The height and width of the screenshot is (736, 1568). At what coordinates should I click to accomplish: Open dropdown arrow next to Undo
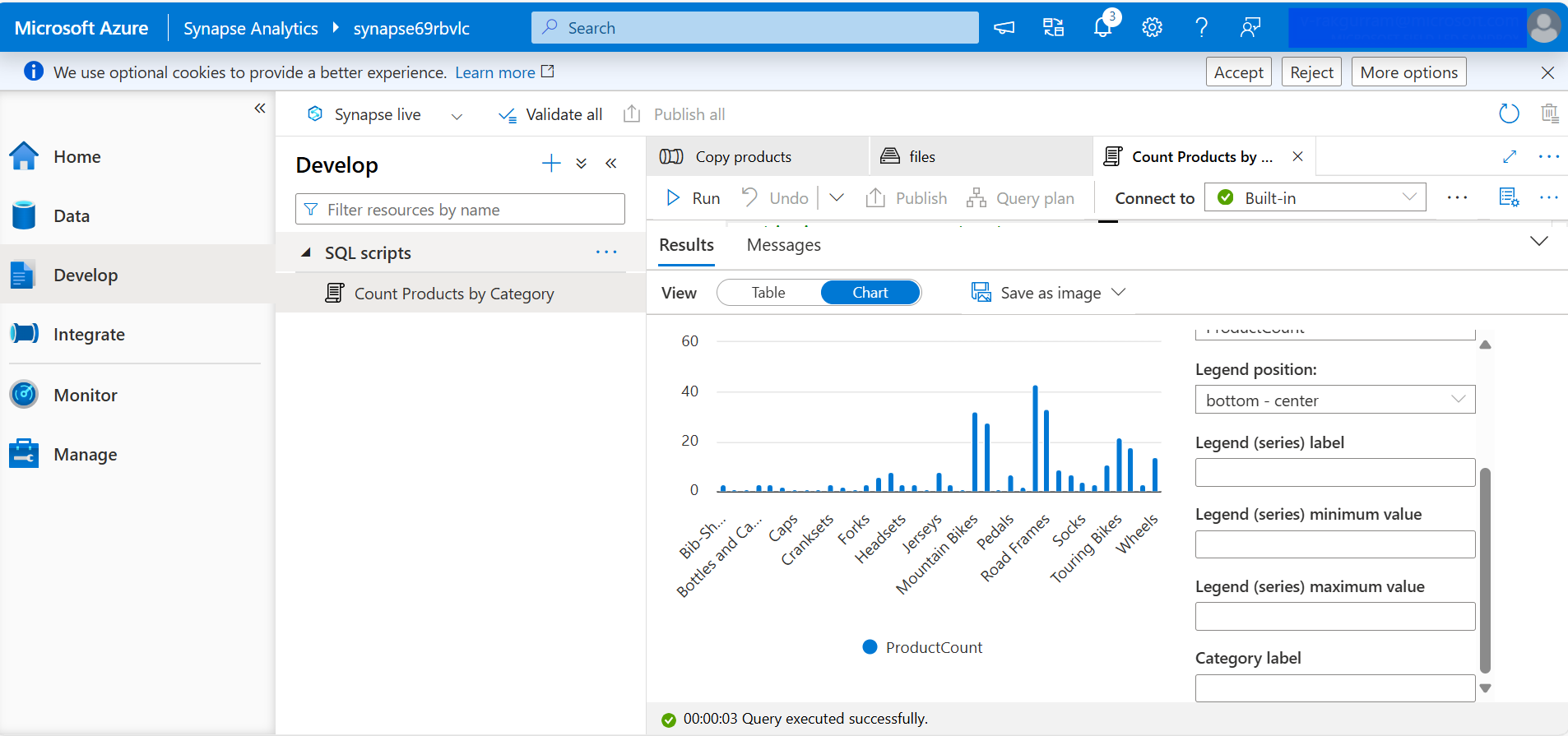[837, 197]
